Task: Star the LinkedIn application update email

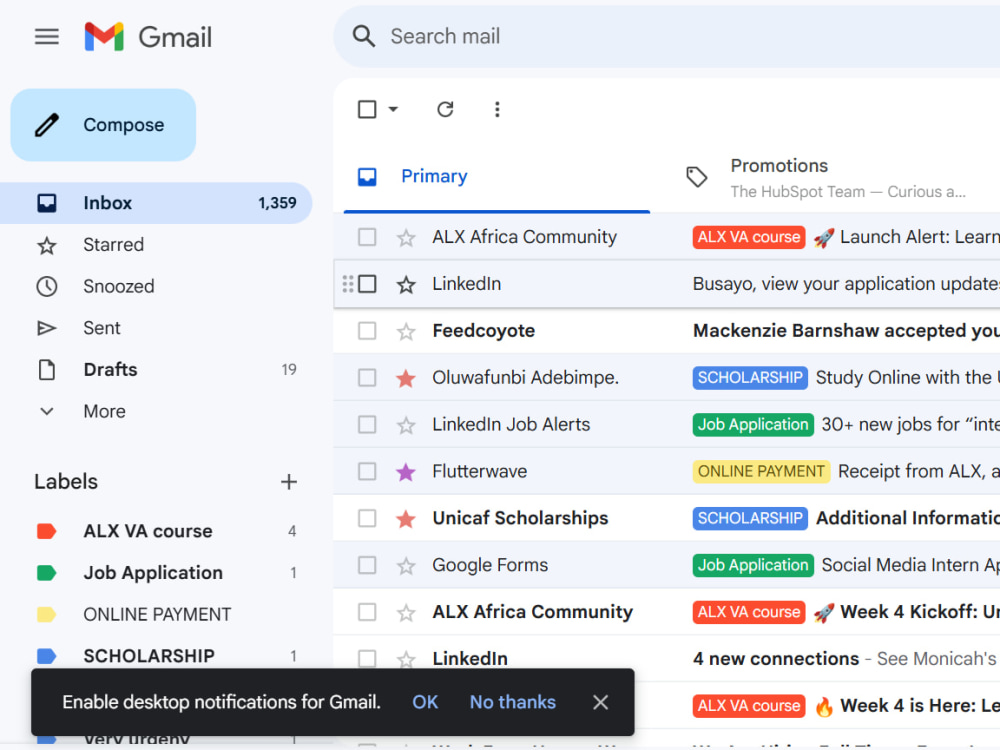Action: click(406, 284)
